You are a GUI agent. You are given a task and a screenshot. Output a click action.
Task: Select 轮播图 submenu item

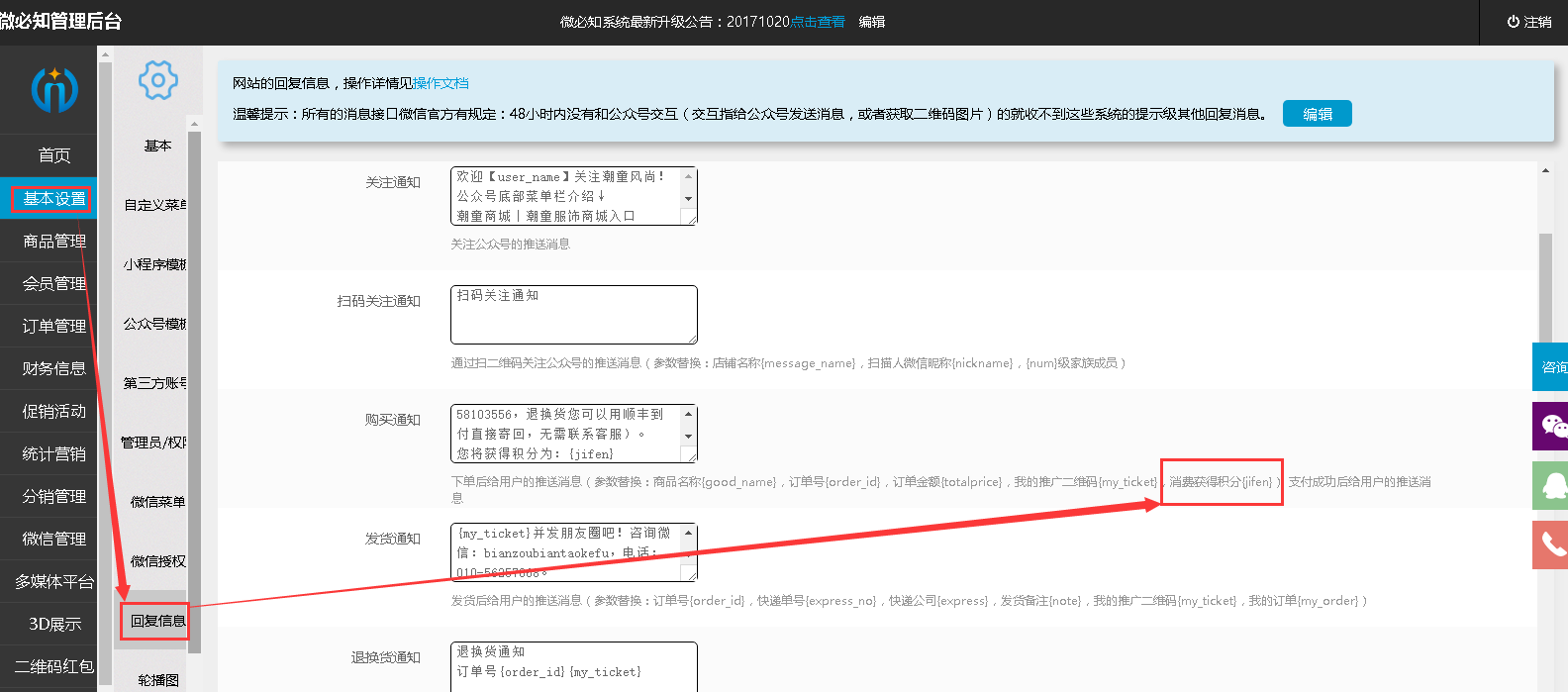158,680
